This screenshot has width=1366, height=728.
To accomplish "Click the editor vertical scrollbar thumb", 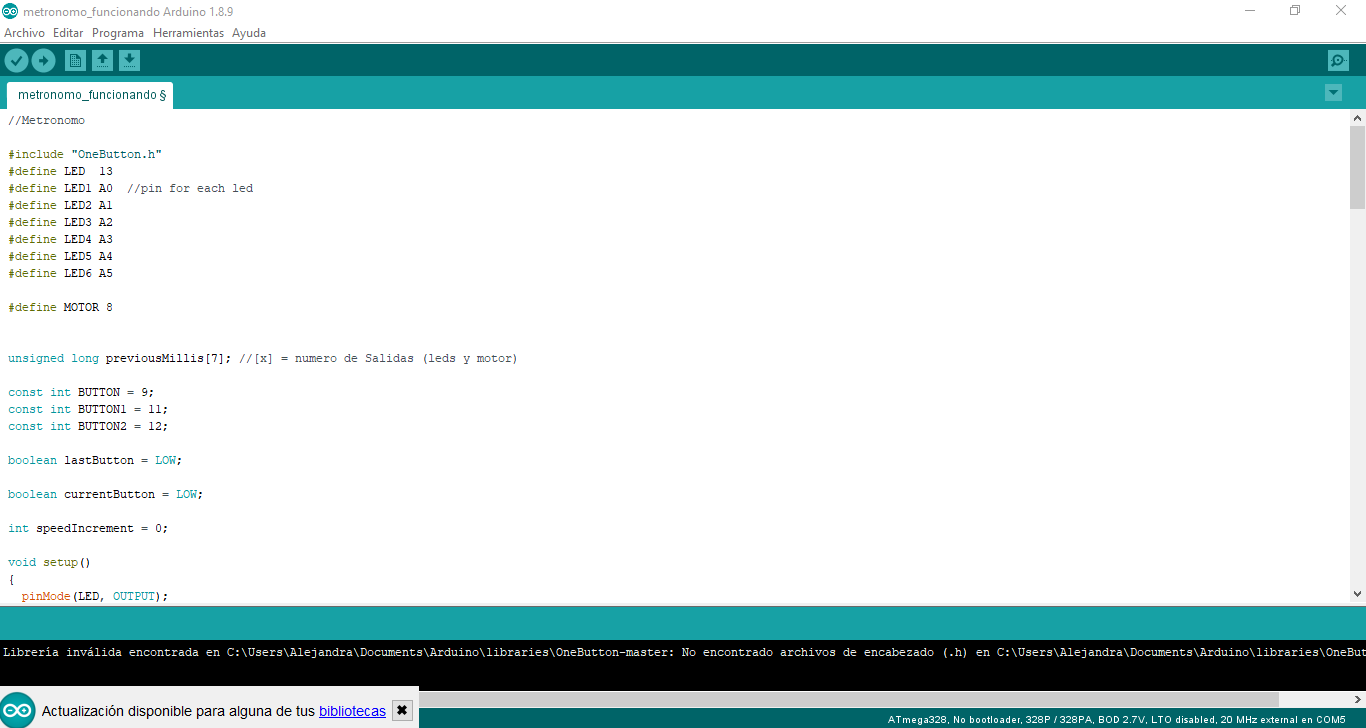I will click(x=1357, y=167).
